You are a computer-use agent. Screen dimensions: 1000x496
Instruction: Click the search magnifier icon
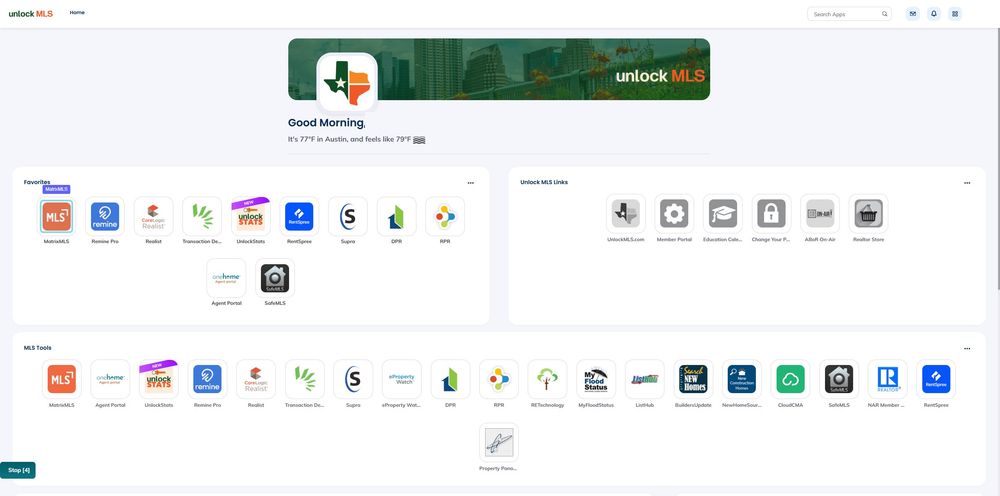point(885,14)
